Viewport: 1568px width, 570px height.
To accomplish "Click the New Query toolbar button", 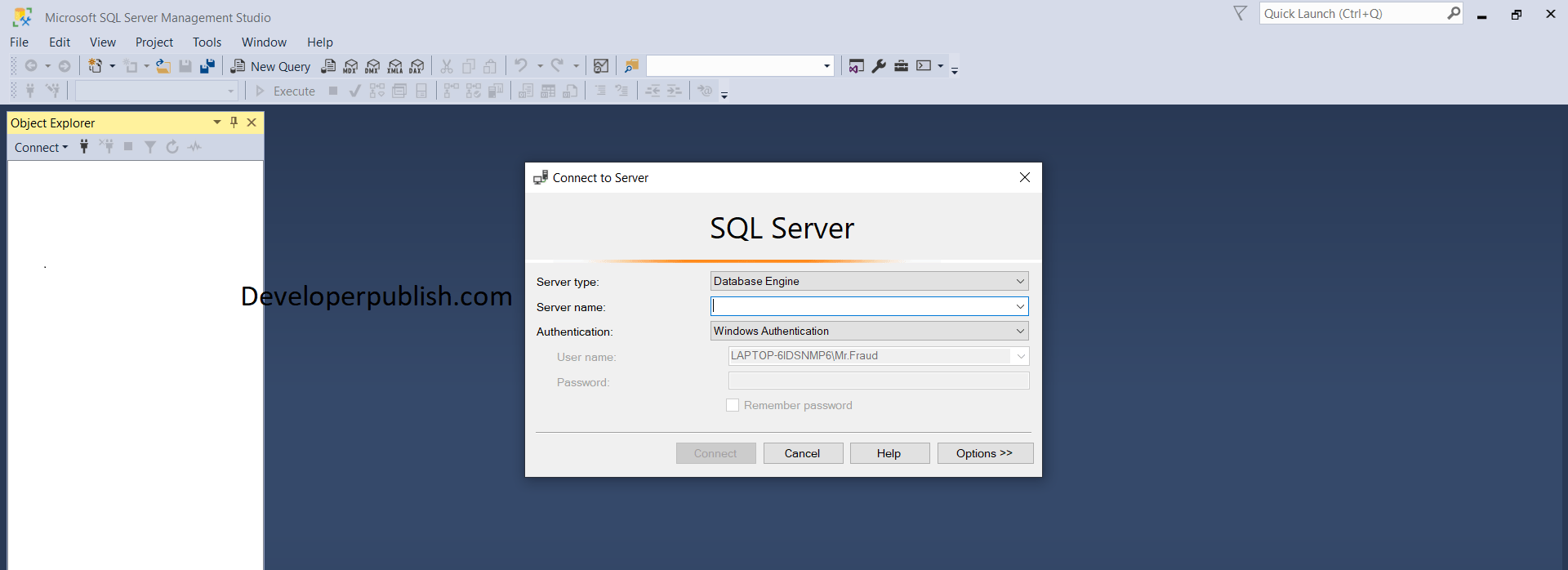I will click(271, 66).
